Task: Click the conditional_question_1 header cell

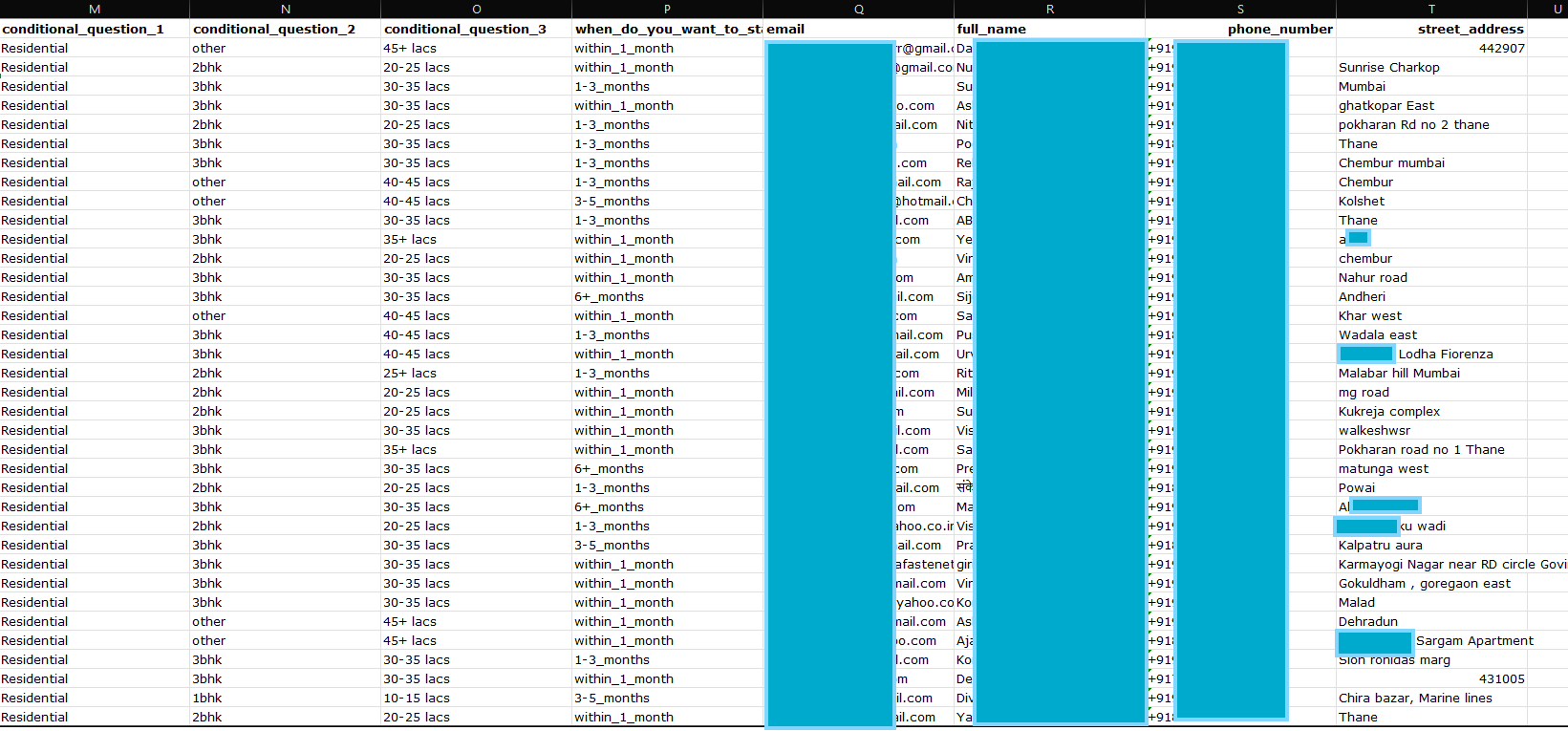Action: click(x=95, y=29)
